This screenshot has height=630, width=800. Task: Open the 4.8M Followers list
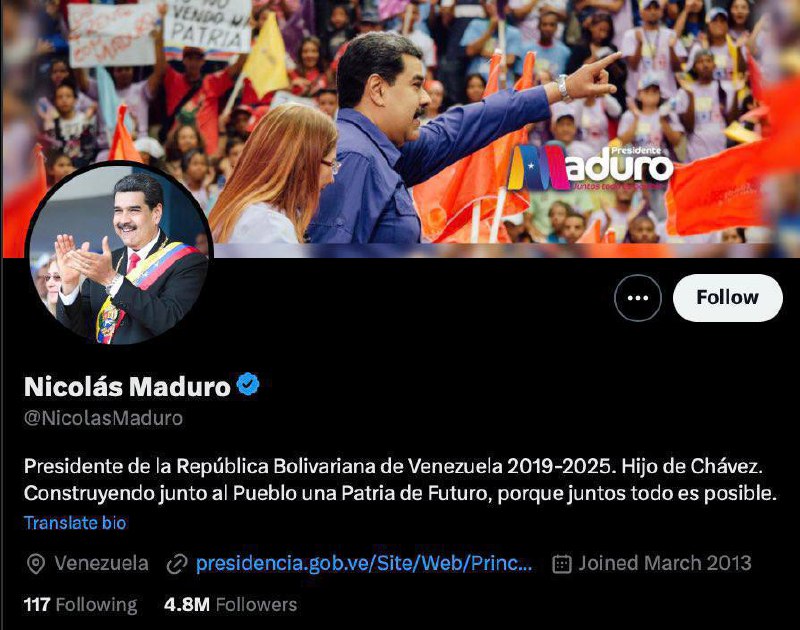[231, 604]
